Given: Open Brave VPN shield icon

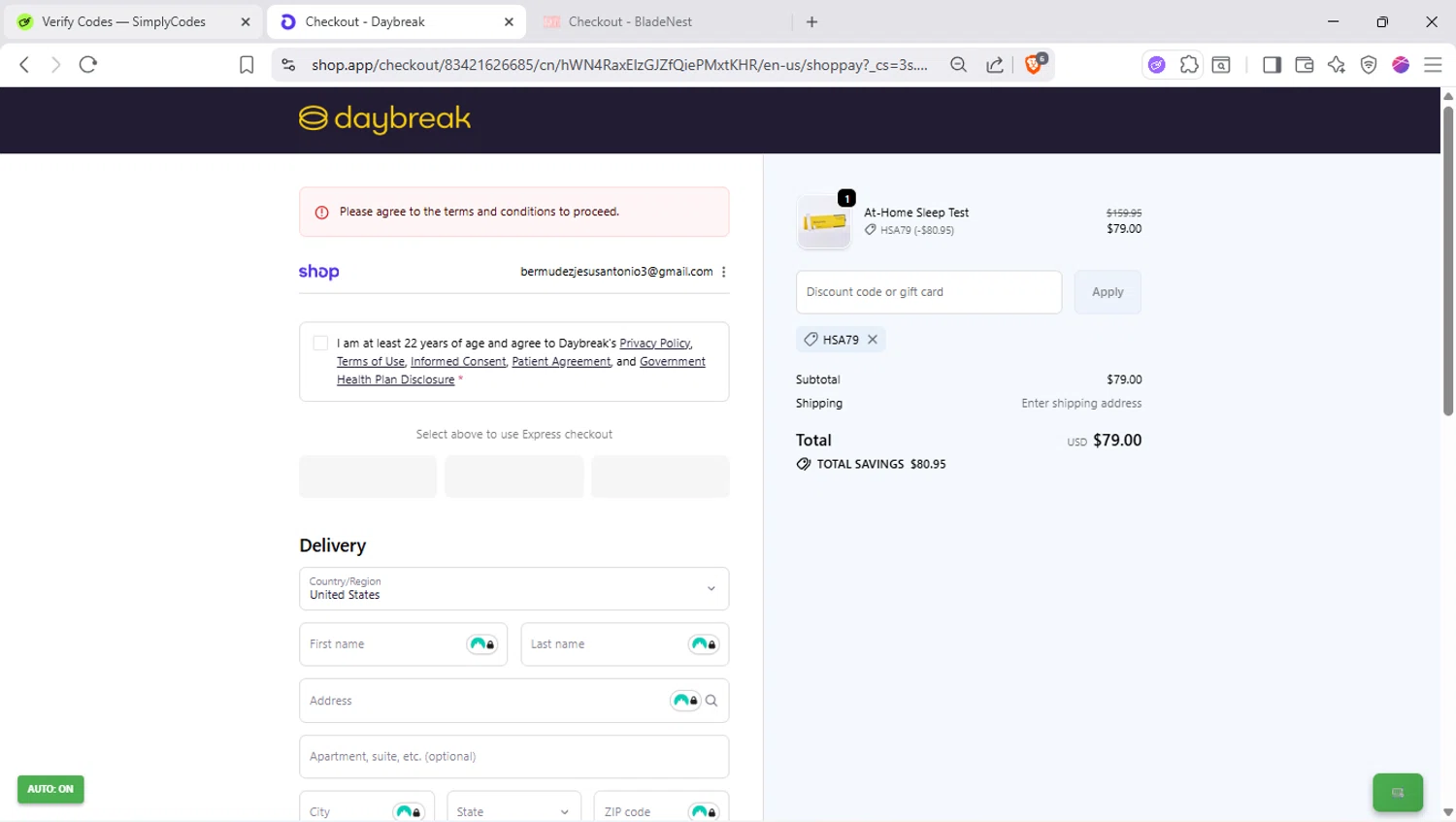Looking at the screenshot, I should pos(1369,65).
